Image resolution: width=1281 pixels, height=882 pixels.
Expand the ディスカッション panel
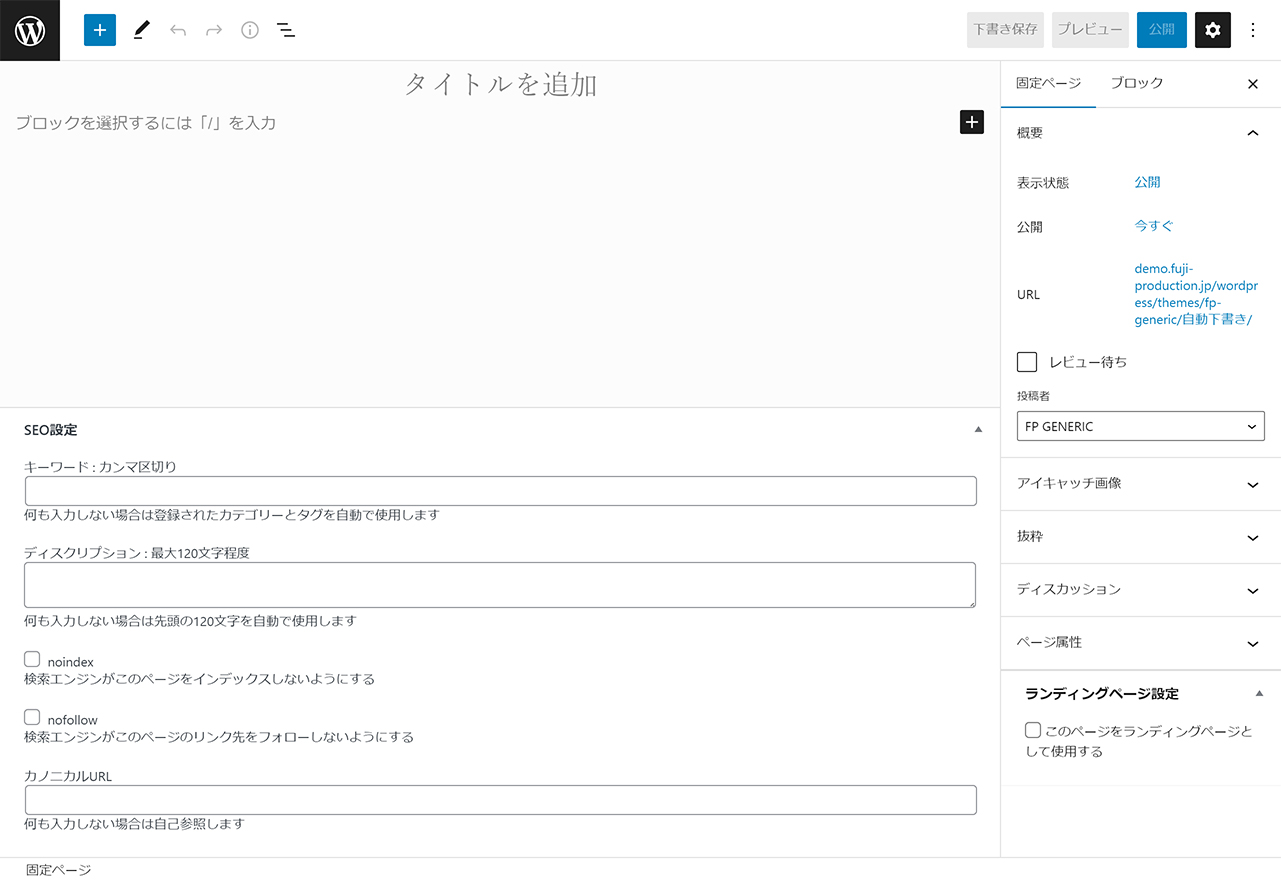pos(1141,590)
